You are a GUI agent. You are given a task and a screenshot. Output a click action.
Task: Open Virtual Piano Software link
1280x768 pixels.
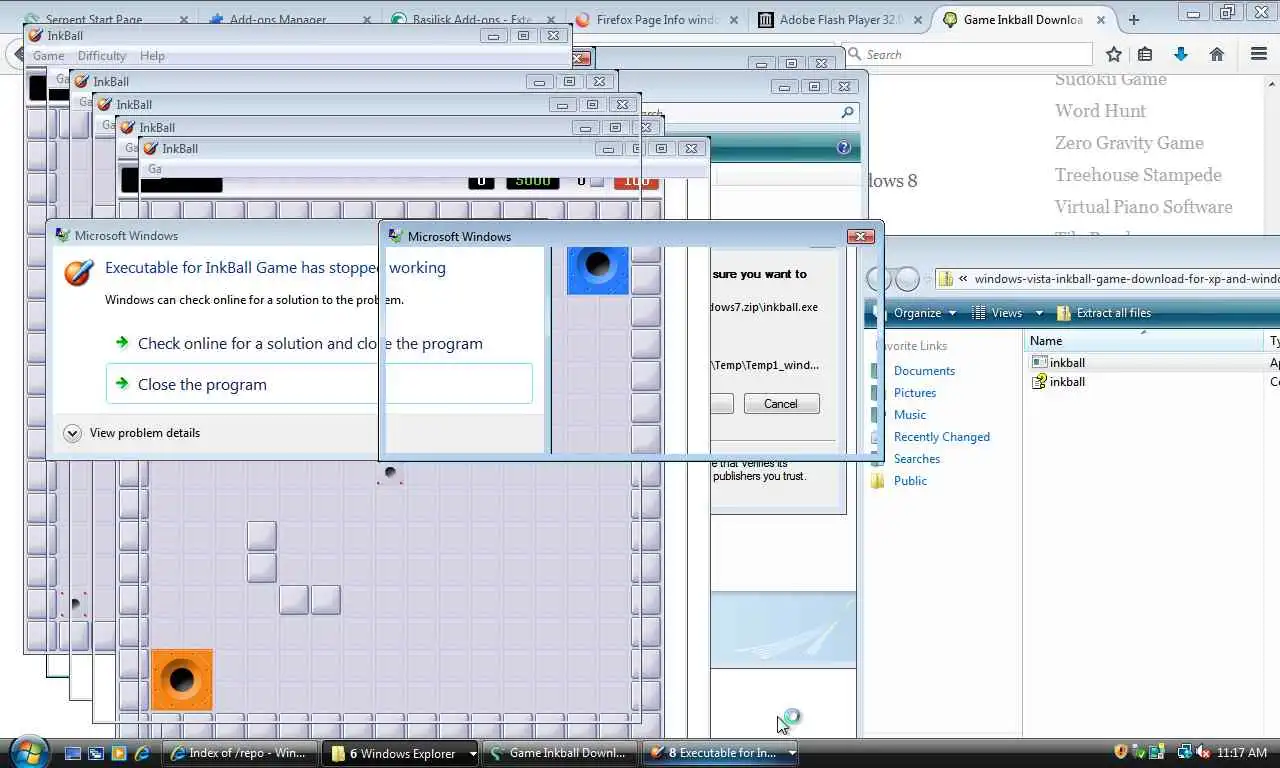point(1143,207)
